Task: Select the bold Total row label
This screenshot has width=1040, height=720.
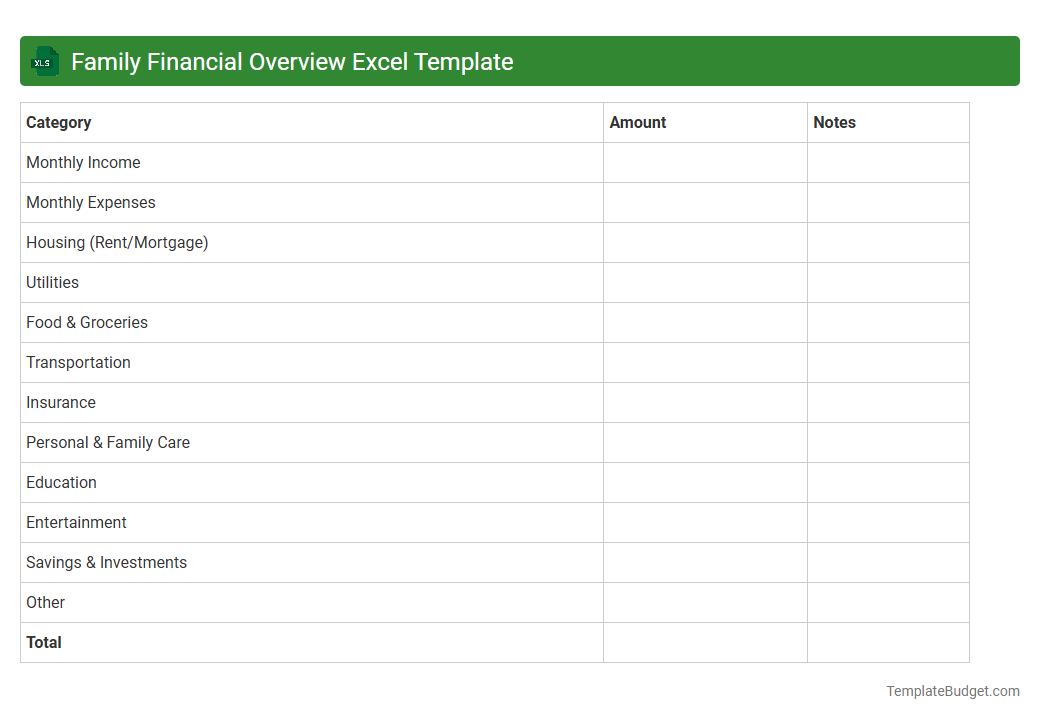Action: coord(44,642)
